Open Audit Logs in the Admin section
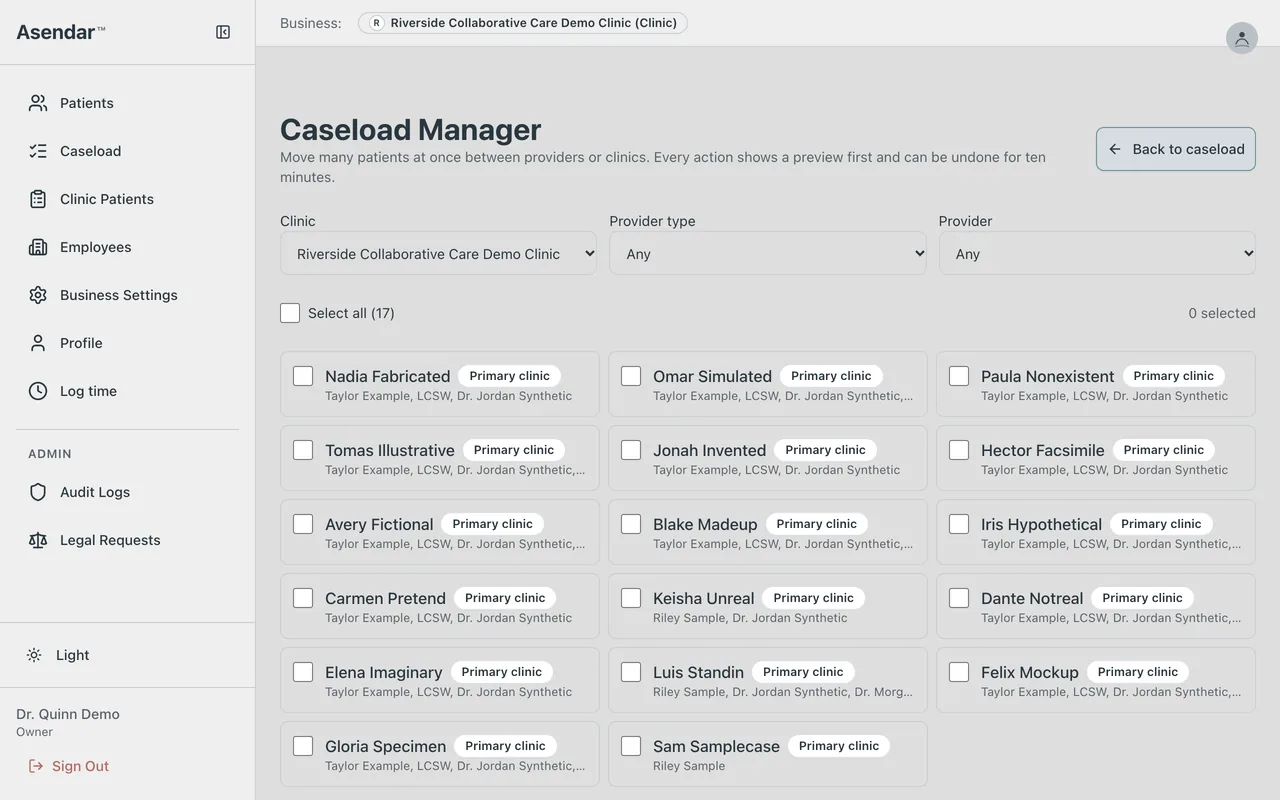Viewport: 1280px width, 800px height. pos(127,492)
